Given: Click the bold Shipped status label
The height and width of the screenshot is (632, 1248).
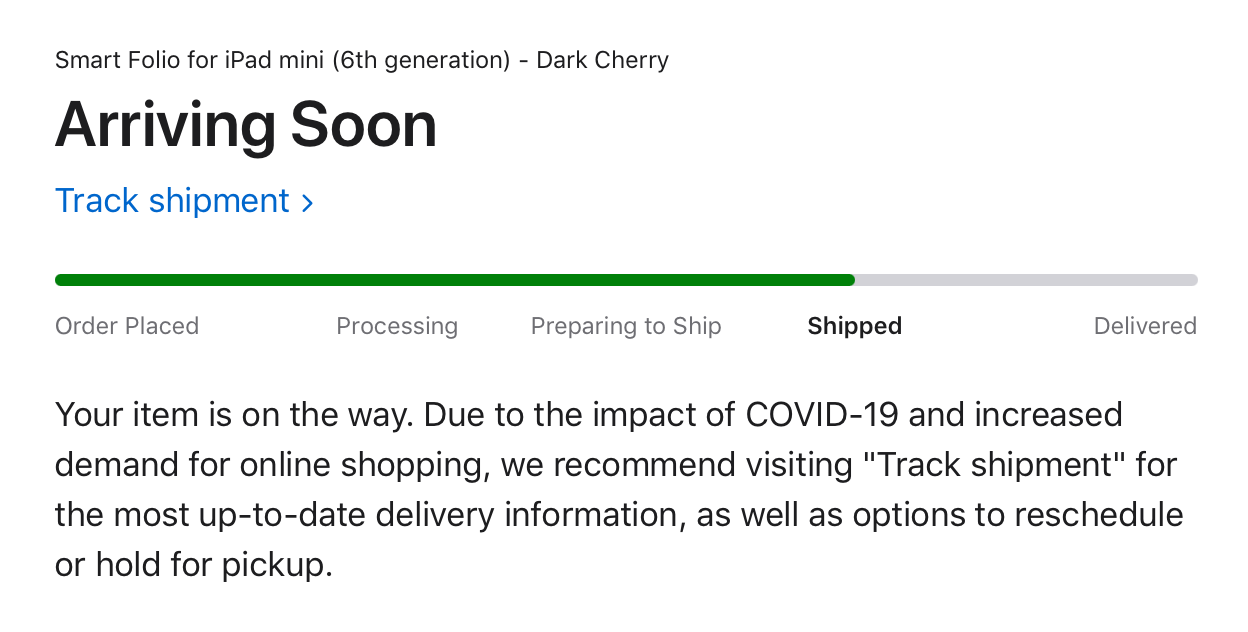Looking at the screenshot, I should tap(855, 326).
